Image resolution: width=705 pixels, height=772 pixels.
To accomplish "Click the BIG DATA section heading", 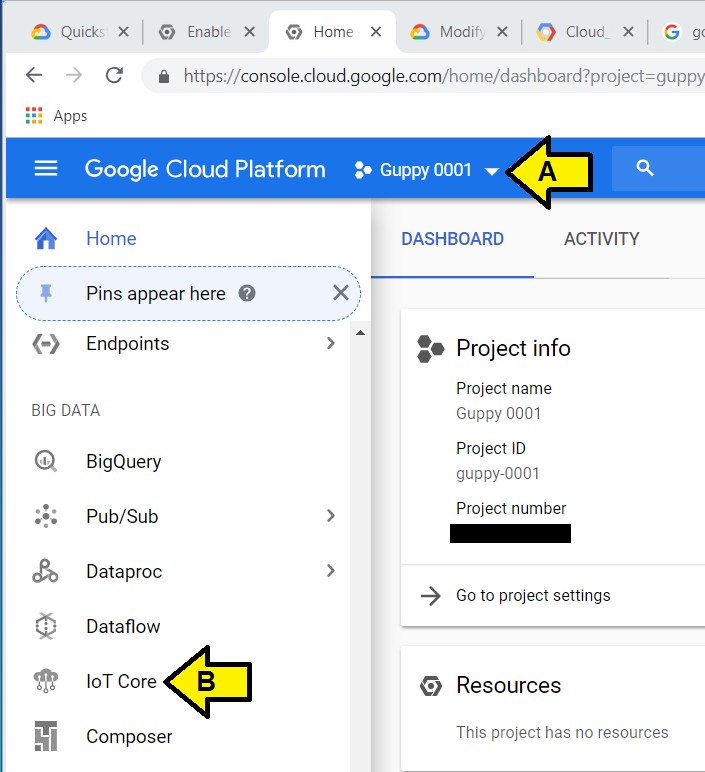I will click(66, 411).
